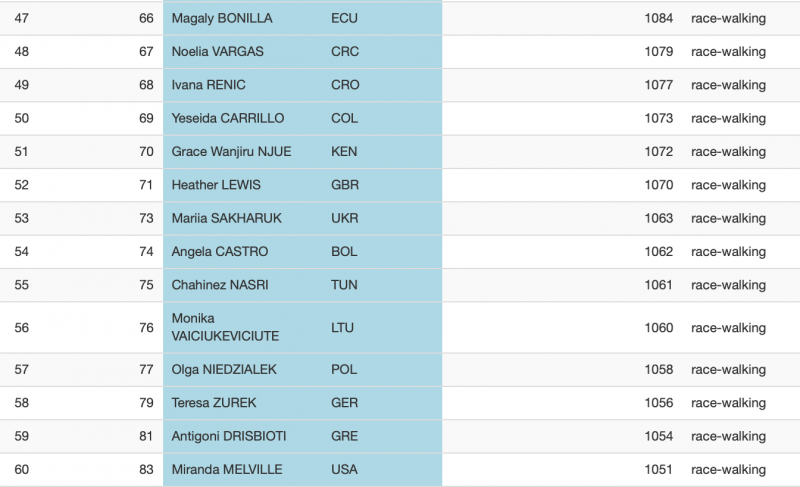
Task: Open Monika VAICIUKEVICIUTE's entry
Action: click(x=225, y=327)
